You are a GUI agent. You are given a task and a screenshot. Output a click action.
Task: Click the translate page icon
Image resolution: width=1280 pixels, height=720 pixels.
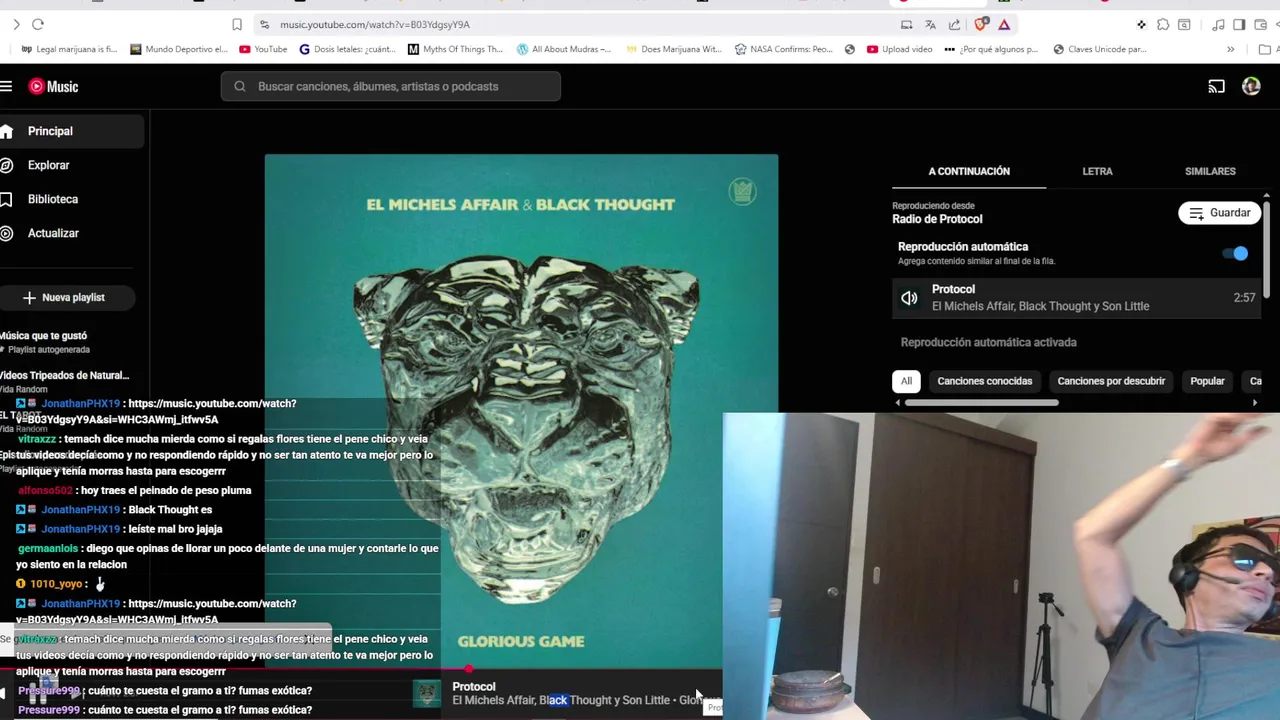930,24
